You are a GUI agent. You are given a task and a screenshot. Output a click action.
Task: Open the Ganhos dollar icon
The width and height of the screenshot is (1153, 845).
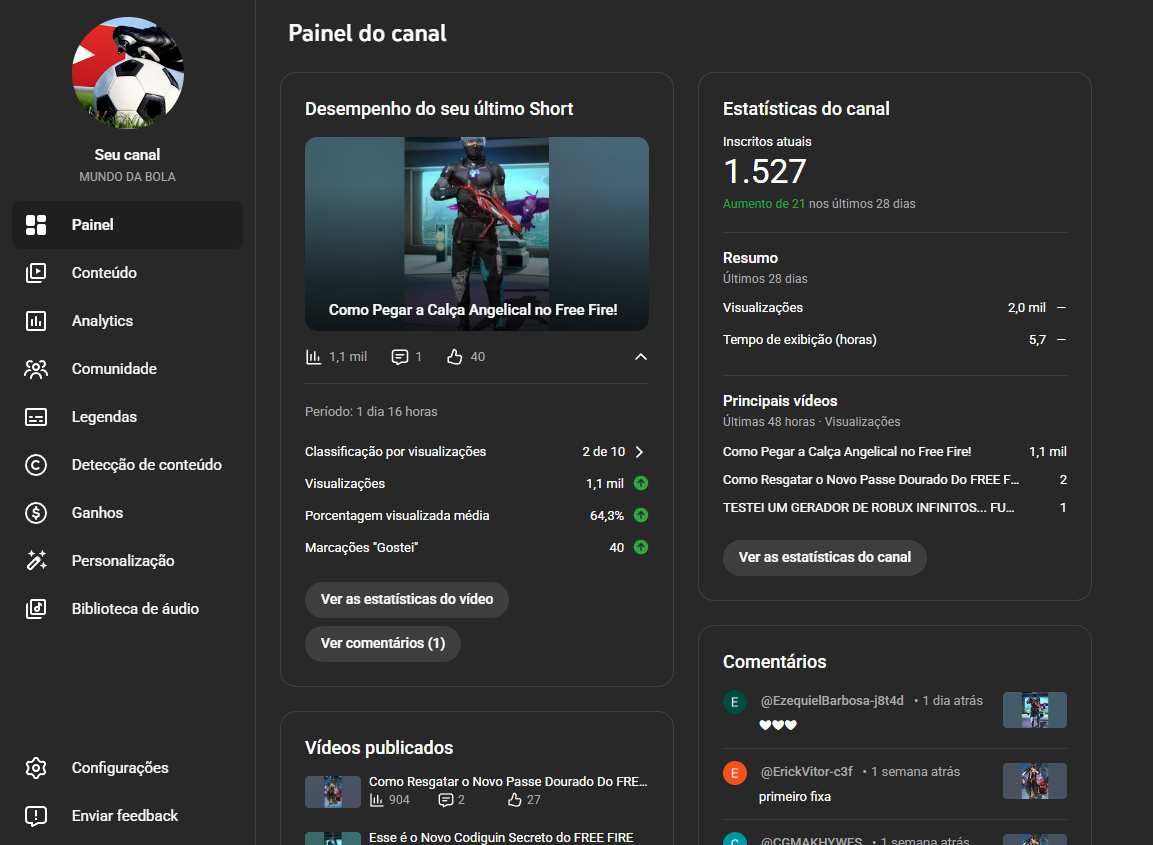[36, 513]
